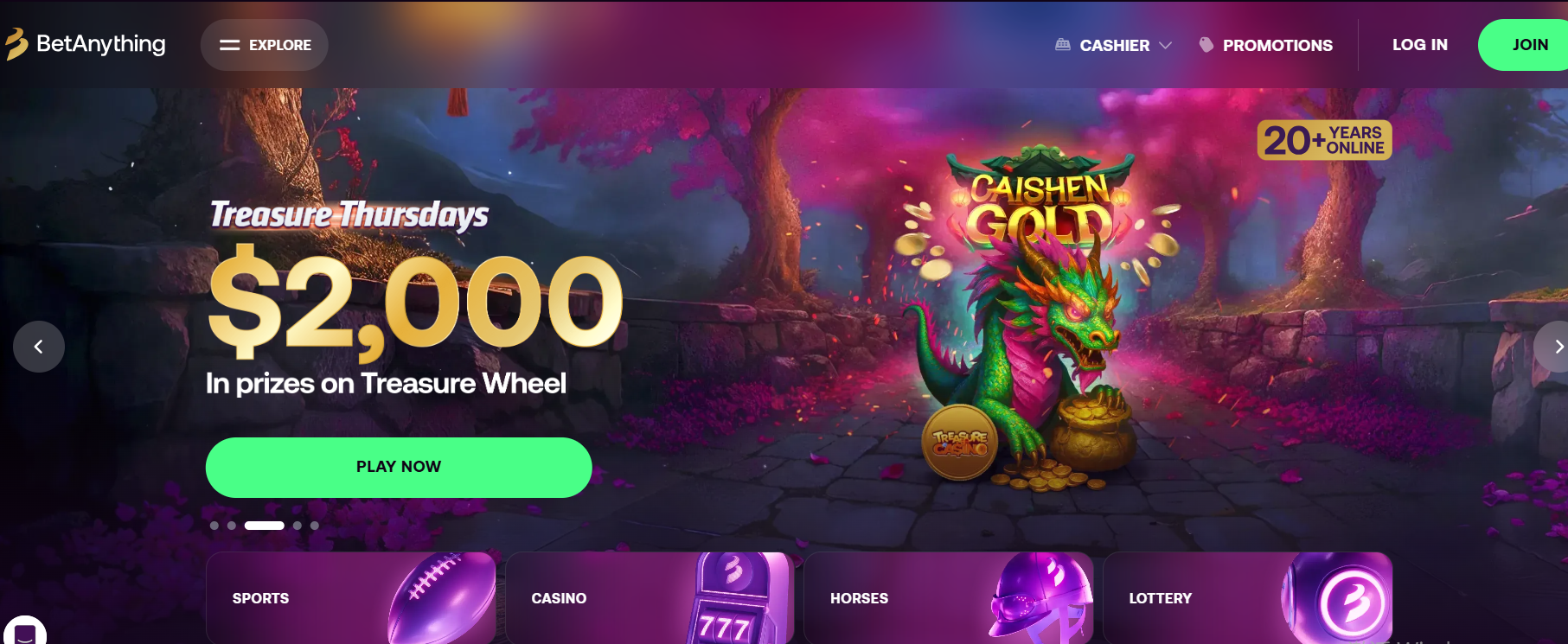This screenshot has width=1568, height=644.
Task: Open the Explore hamburger menu
Action: [x=264, y=45]
